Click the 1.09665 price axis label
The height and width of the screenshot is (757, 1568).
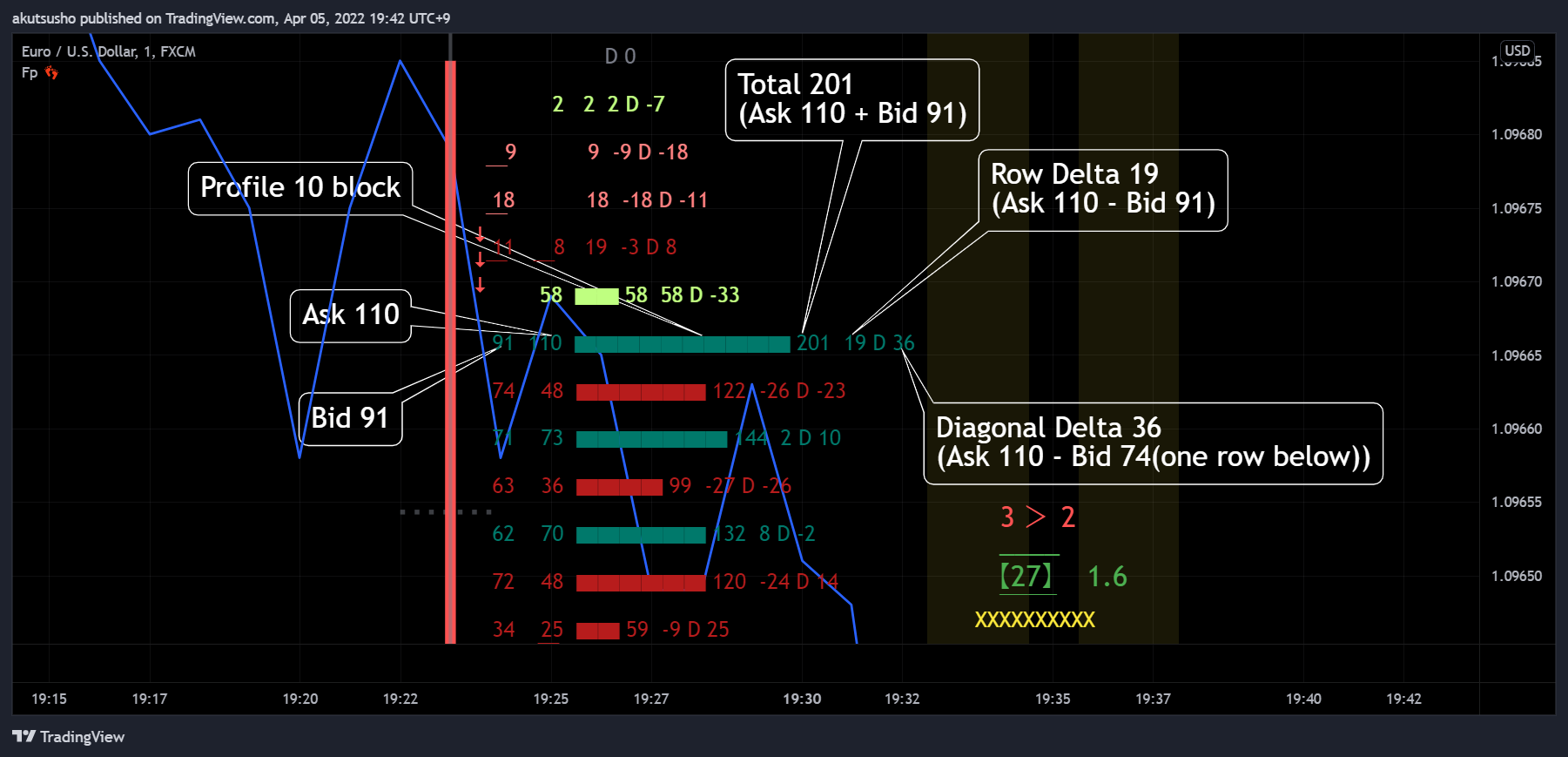pyautogui.click(x=1517, y=355)
